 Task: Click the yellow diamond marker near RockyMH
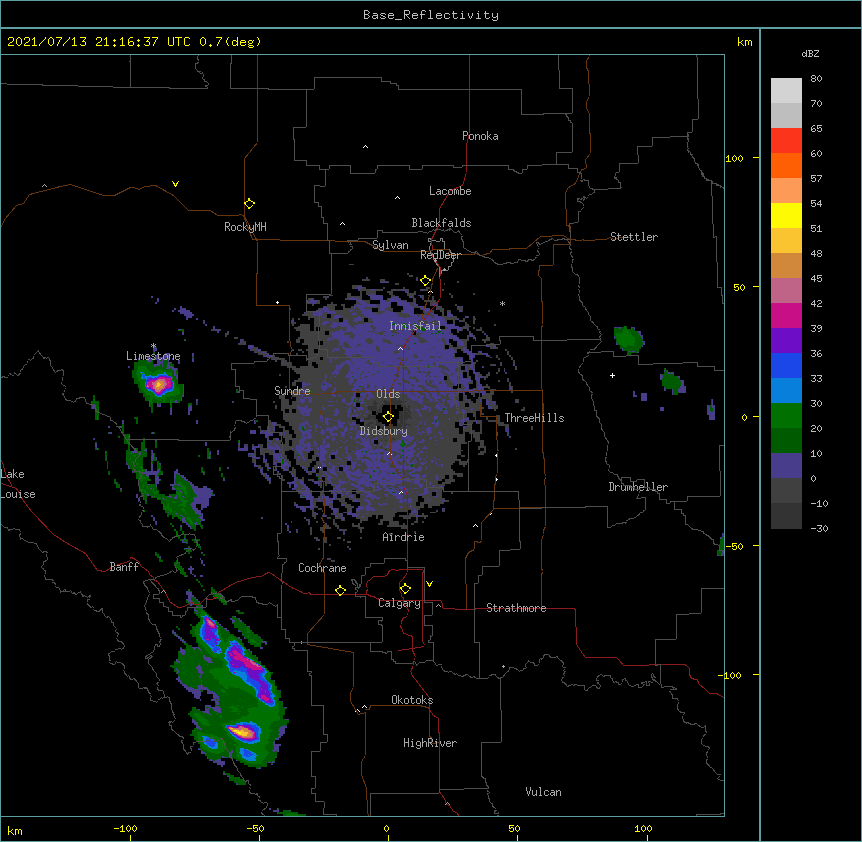pyautogui.click(x=249, y=204)
